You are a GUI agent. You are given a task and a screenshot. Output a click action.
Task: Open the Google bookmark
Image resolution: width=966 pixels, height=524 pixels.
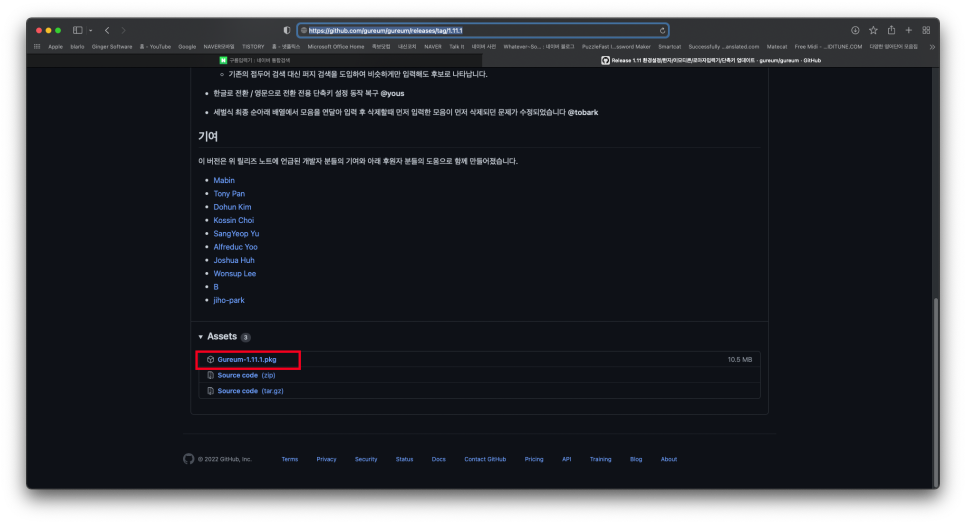[187, 47]
